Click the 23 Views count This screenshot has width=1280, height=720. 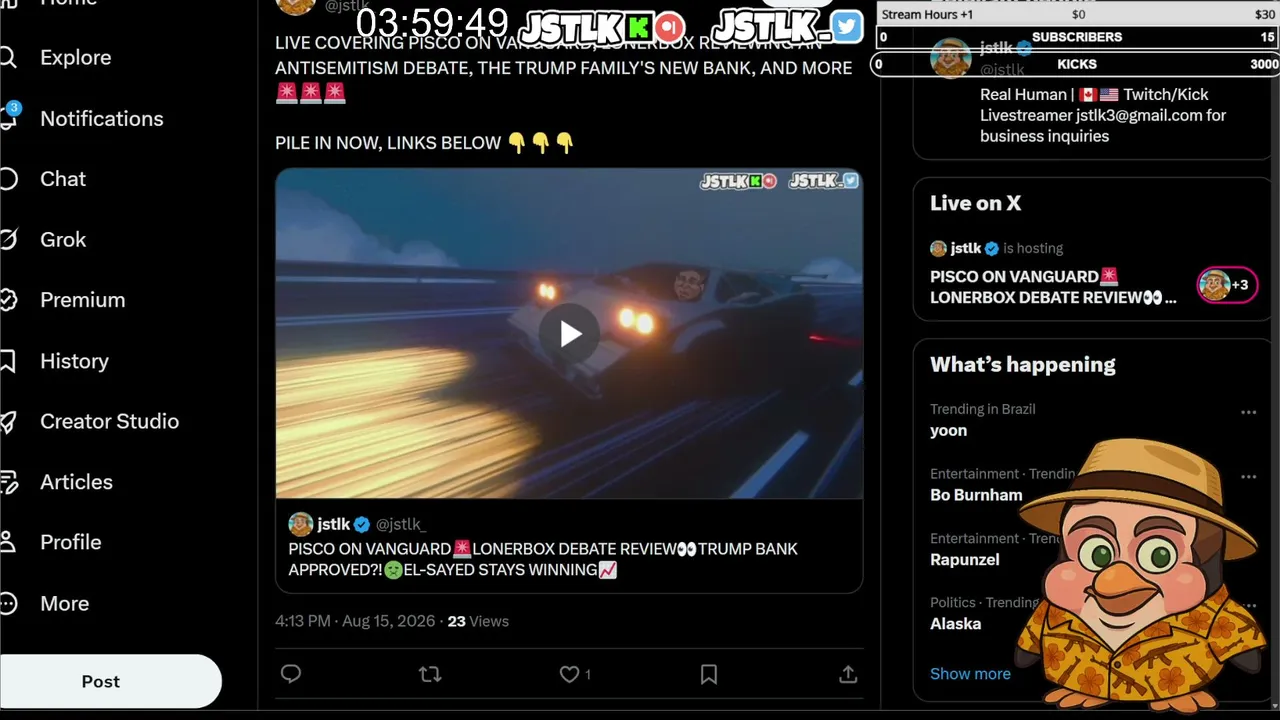(x=478, y=621)
